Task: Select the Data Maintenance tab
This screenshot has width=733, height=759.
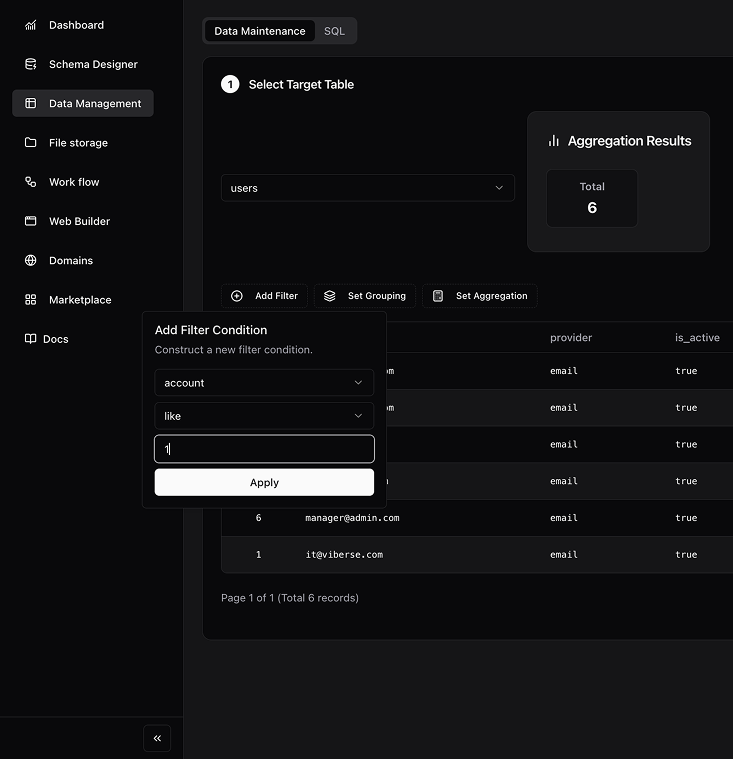Action: click(260, 31)
